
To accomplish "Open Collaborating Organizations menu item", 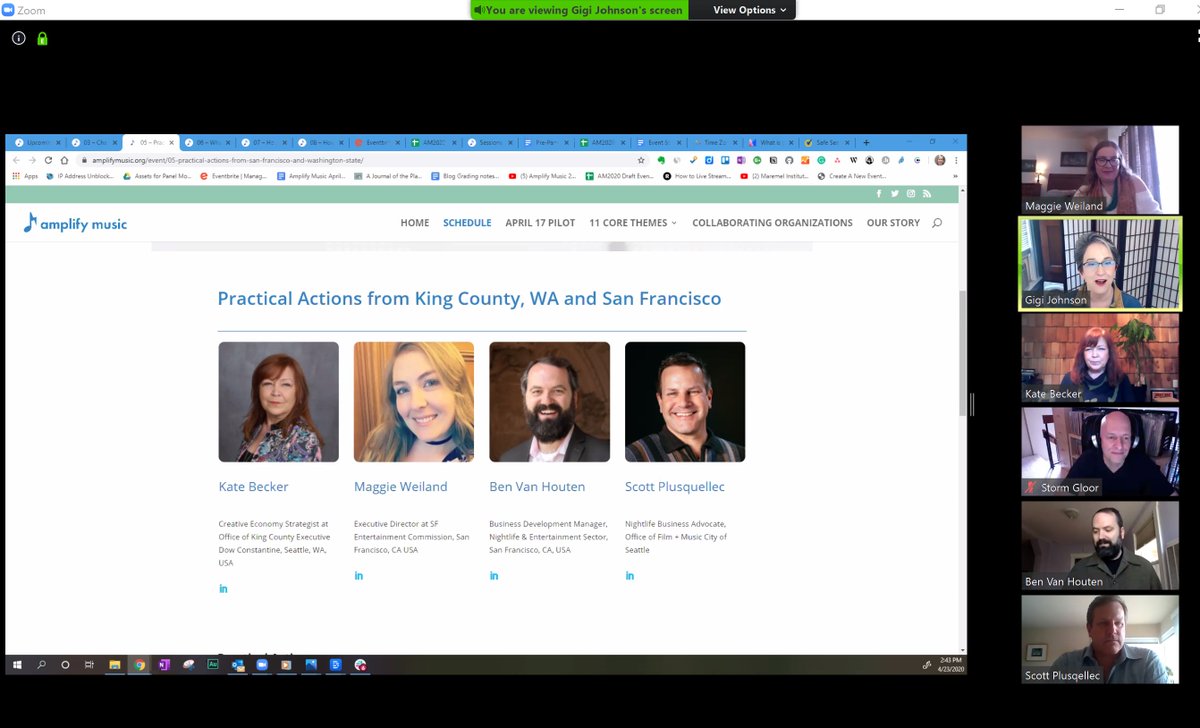I will (772, 223).
